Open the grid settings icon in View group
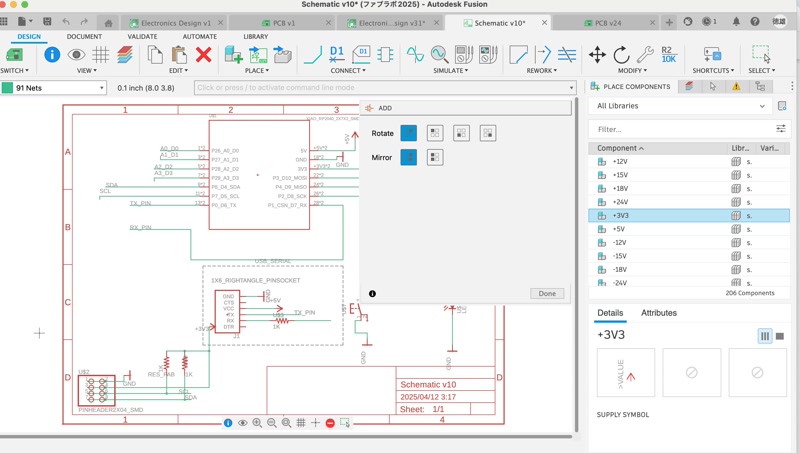The image size is (800, 453). 101,55
